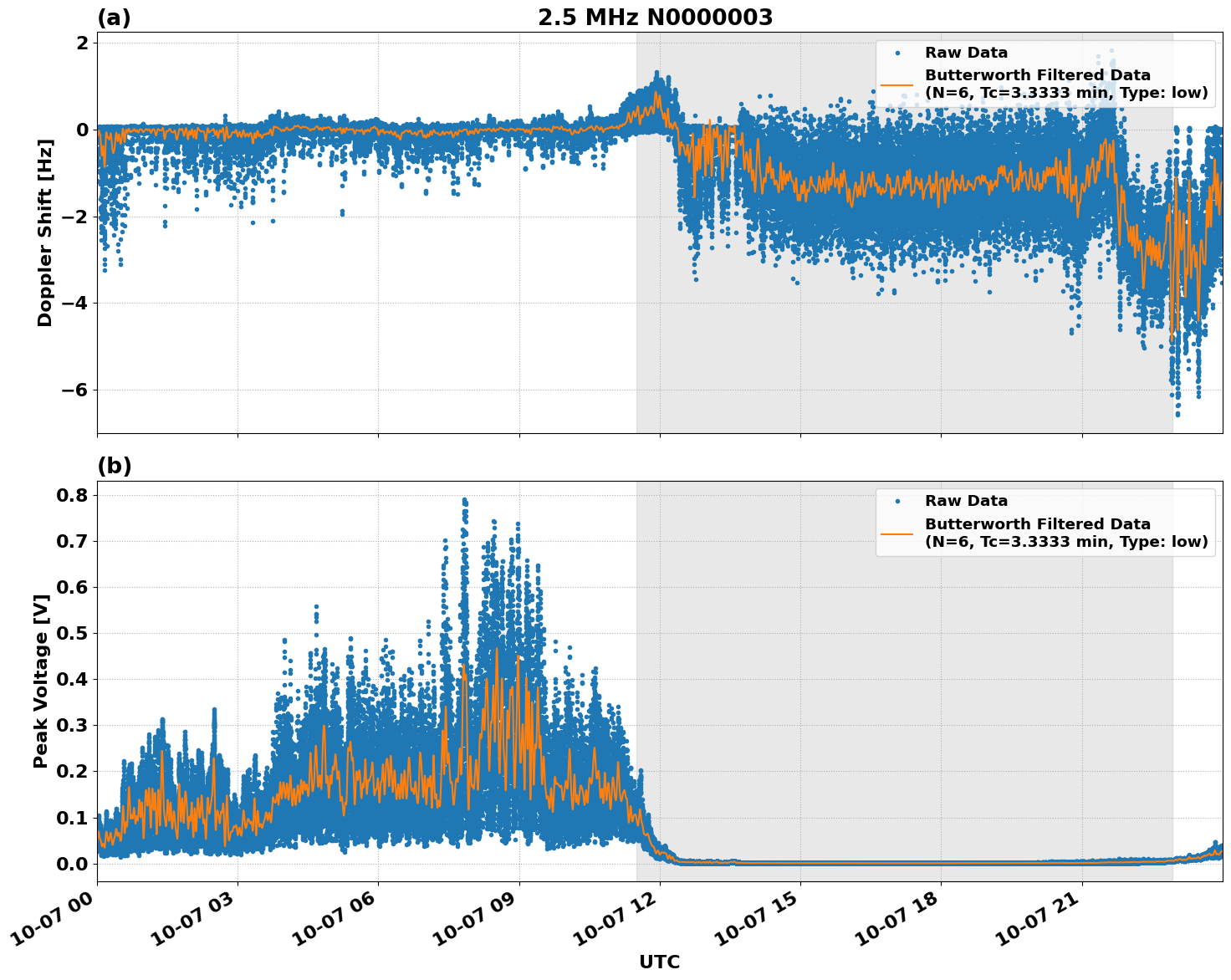The image size is (1231, 980).
Task: Click the UTC axis label
Action: [x=659, y=963]
